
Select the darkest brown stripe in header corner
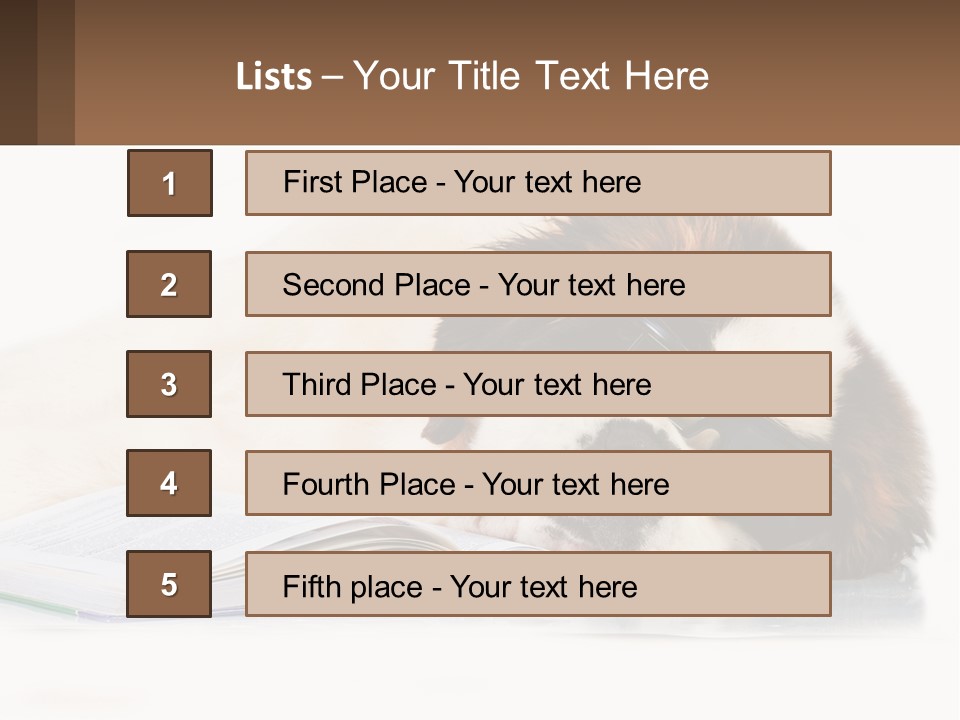[18, 72]
